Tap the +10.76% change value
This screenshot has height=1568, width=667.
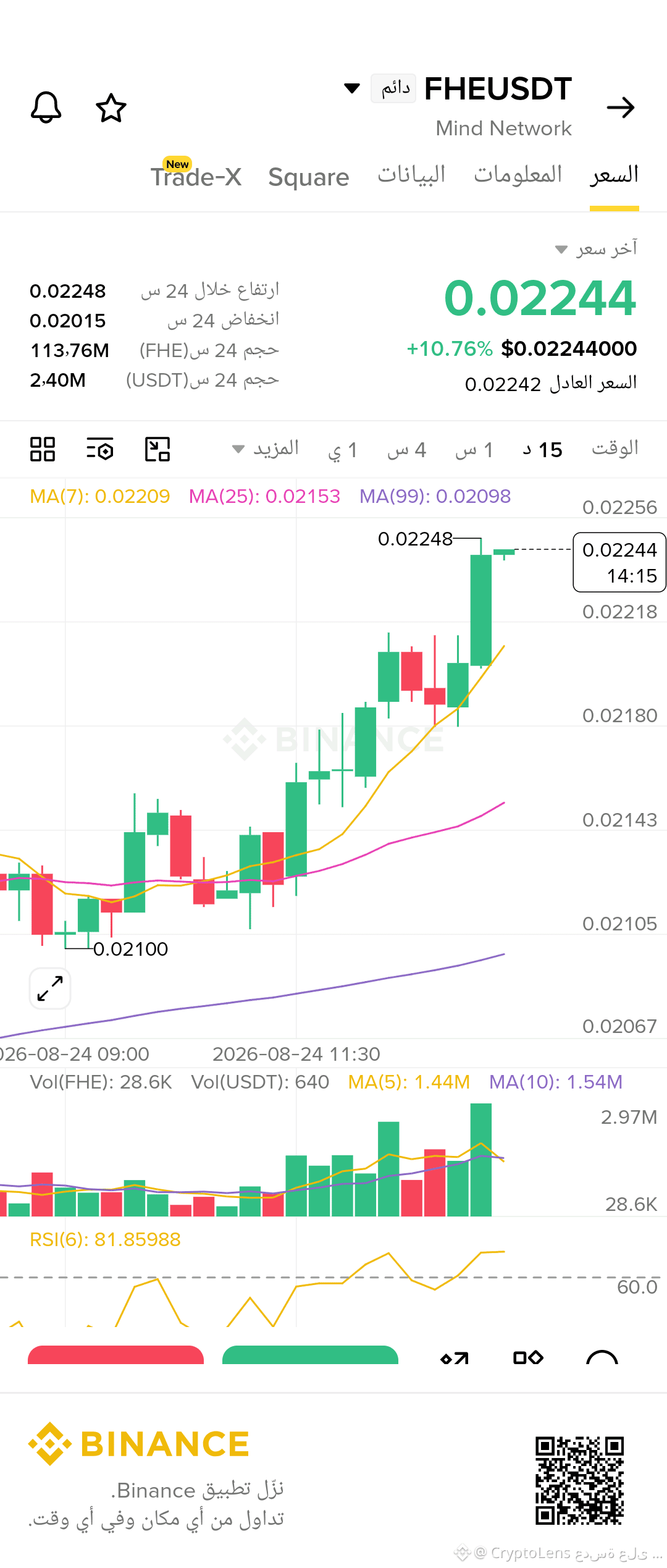450,348
